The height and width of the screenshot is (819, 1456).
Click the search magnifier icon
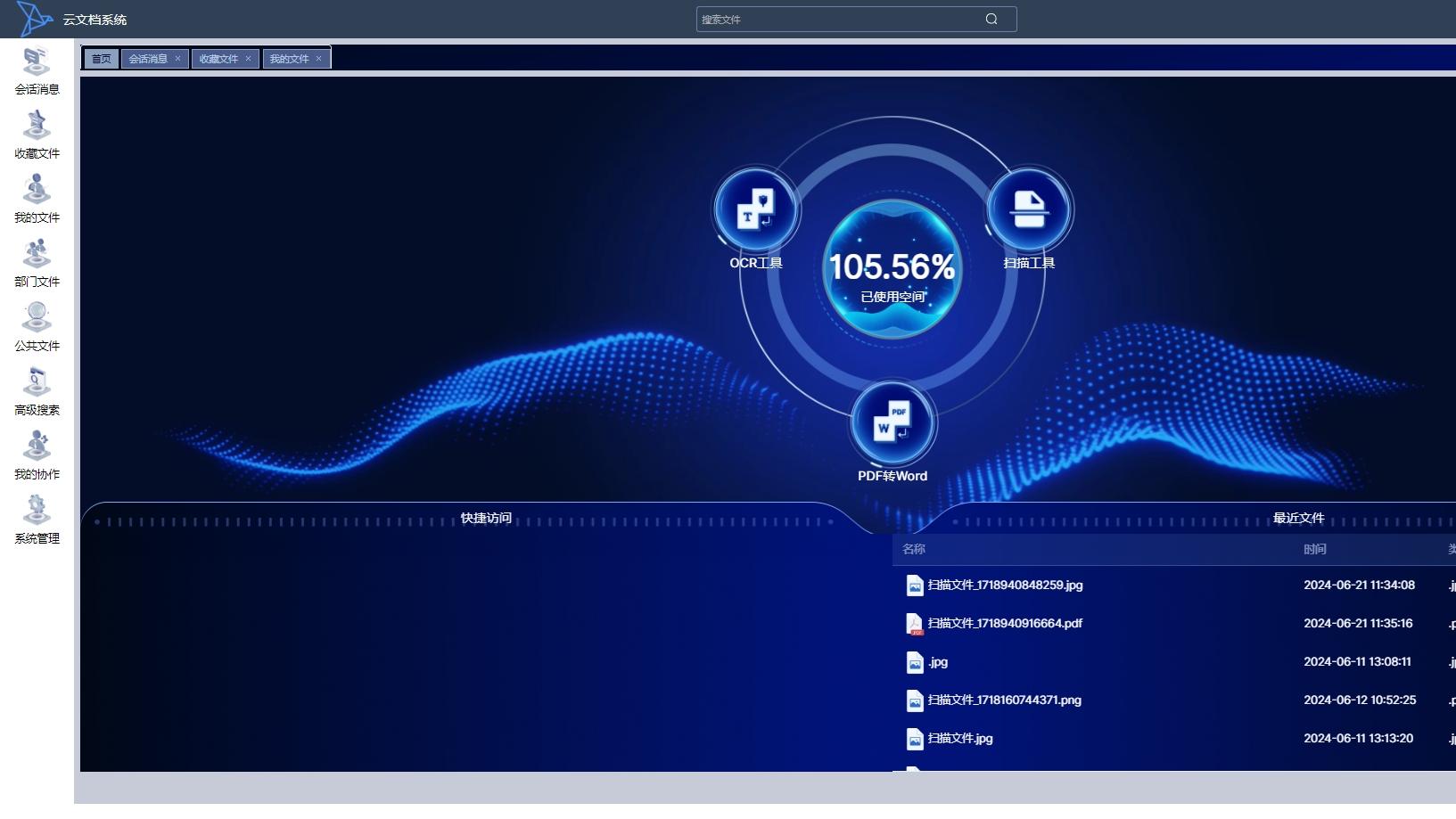991,20
